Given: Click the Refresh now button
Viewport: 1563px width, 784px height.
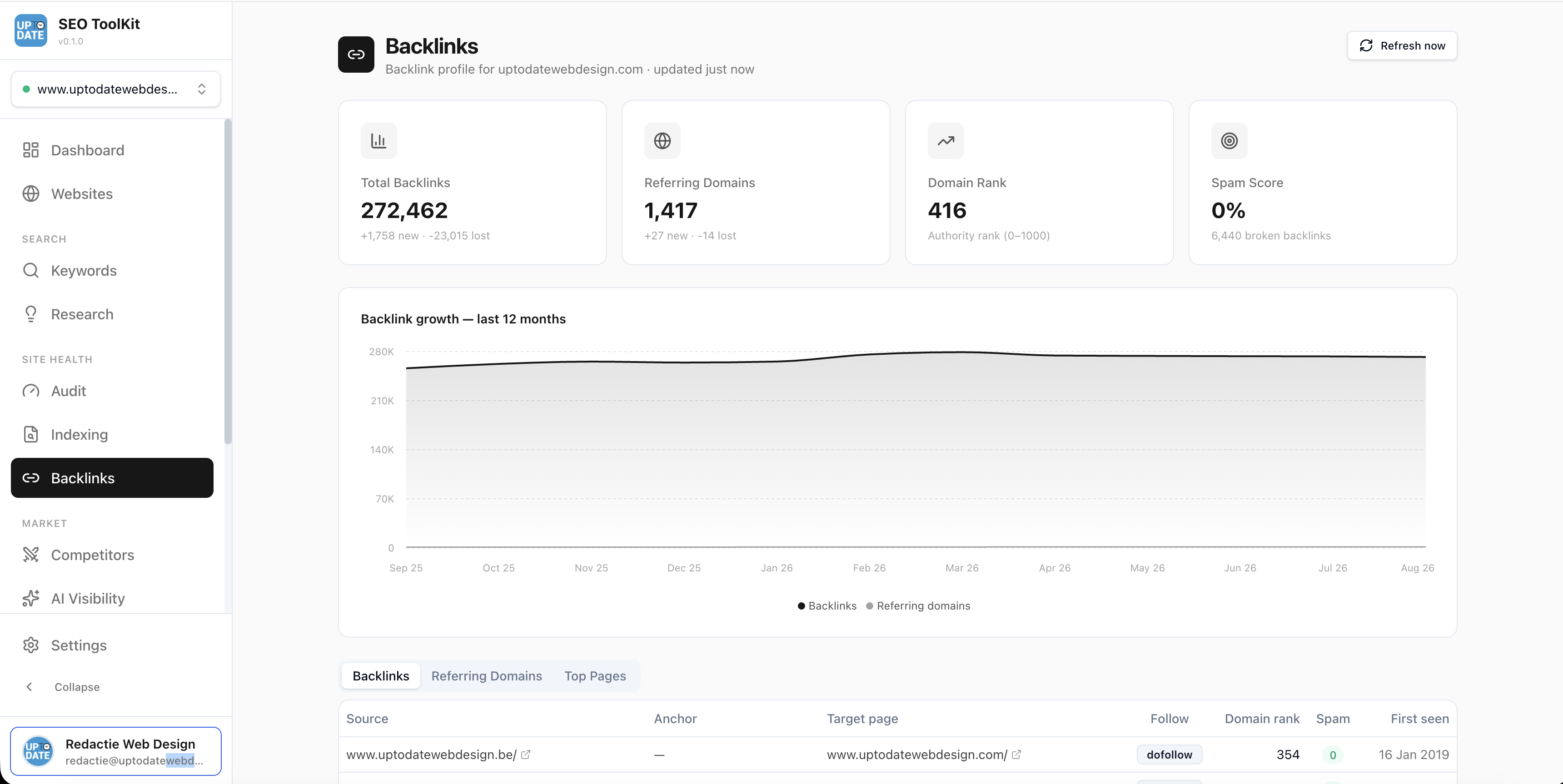Looking at the screenshot, I should click(x=1402, y=45).
